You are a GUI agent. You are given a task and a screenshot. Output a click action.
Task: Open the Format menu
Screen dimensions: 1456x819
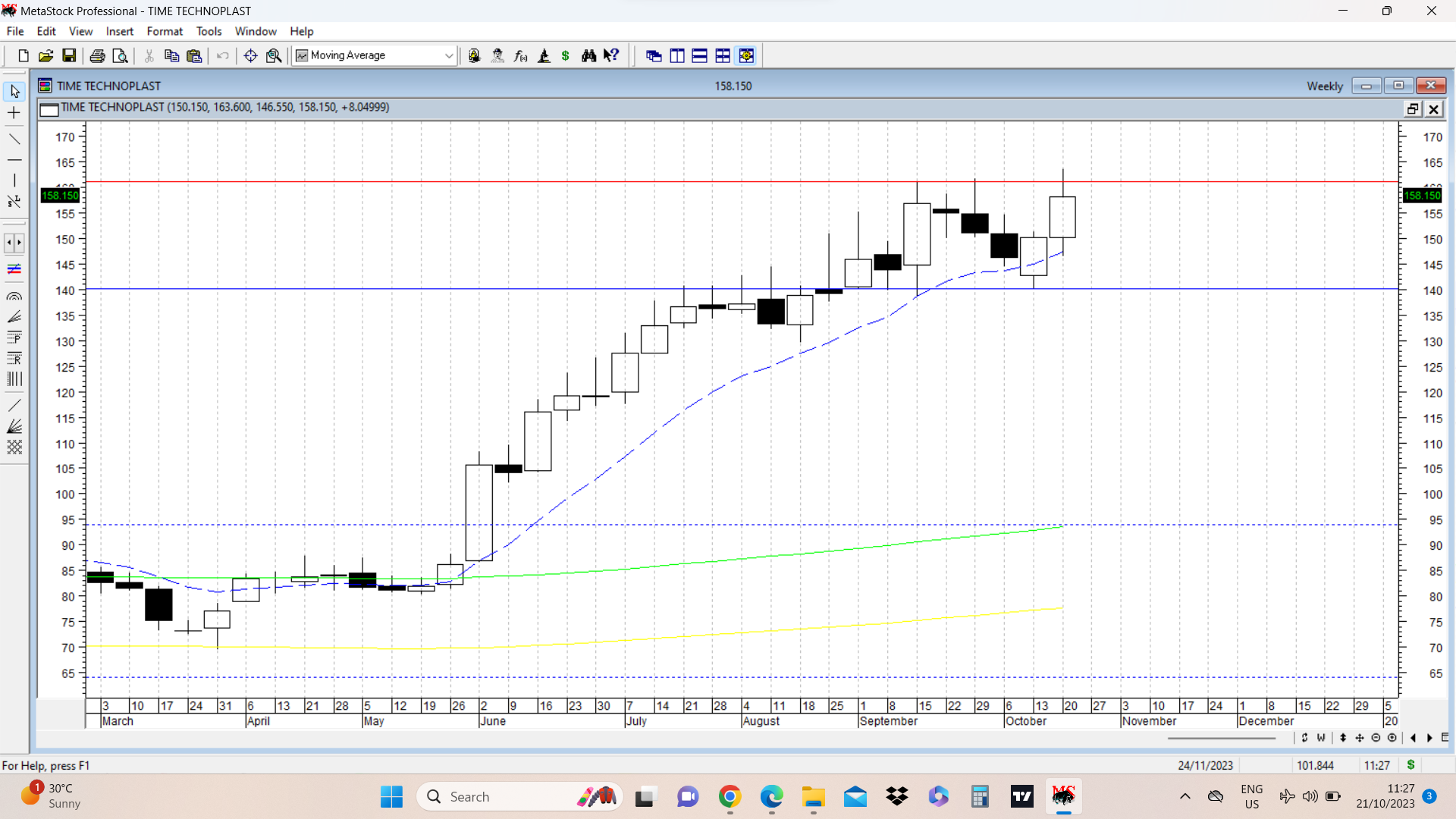(x=165, y=31)
